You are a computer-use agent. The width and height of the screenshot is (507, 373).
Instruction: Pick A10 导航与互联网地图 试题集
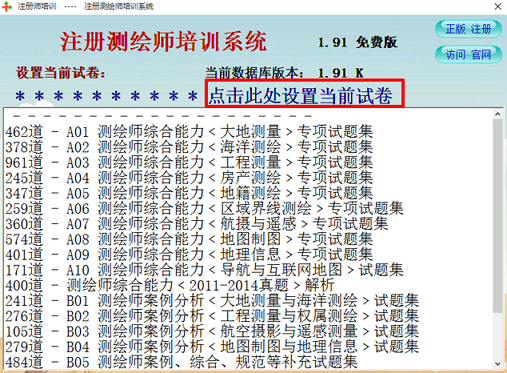[x=204, y=270]
